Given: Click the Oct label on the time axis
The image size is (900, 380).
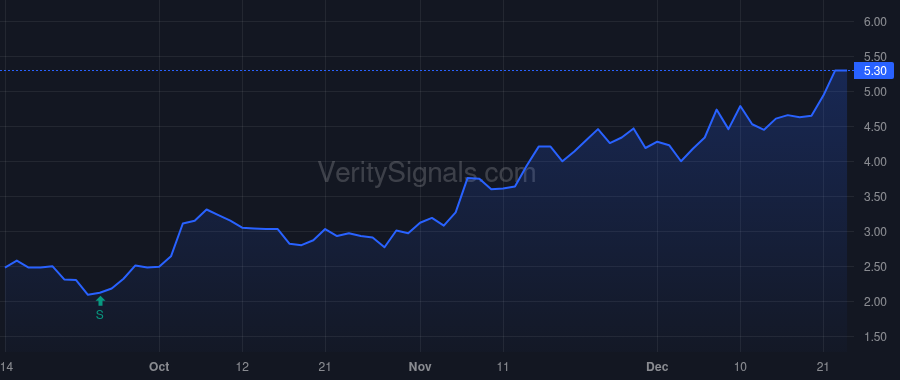Looking at the screenshot, I should pyautogui.click(x=159, y=366).
